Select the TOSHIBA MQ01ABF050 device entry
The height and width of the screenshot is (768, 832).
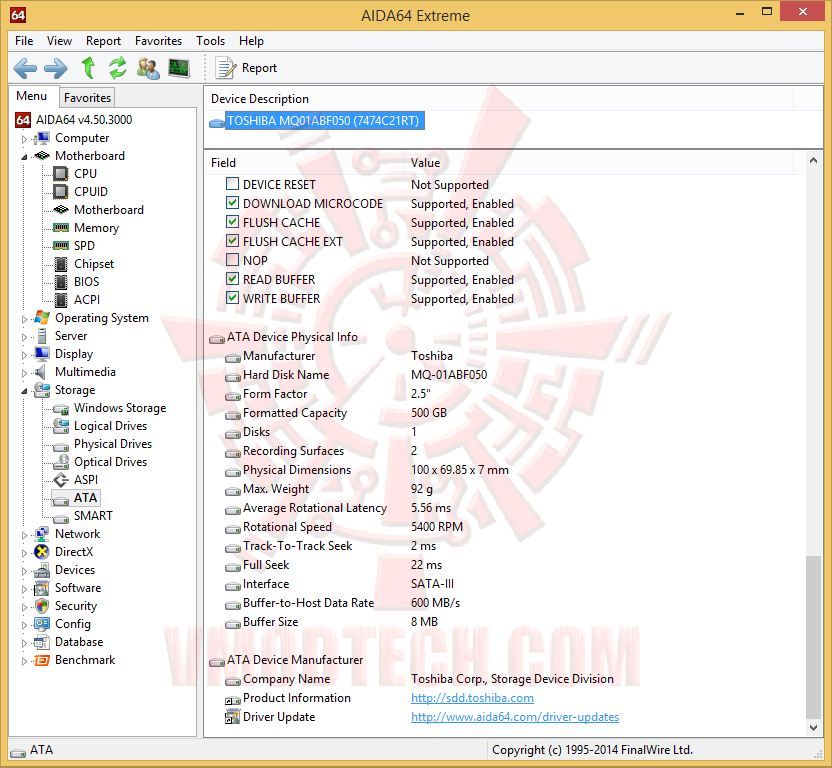click(324, 121)
